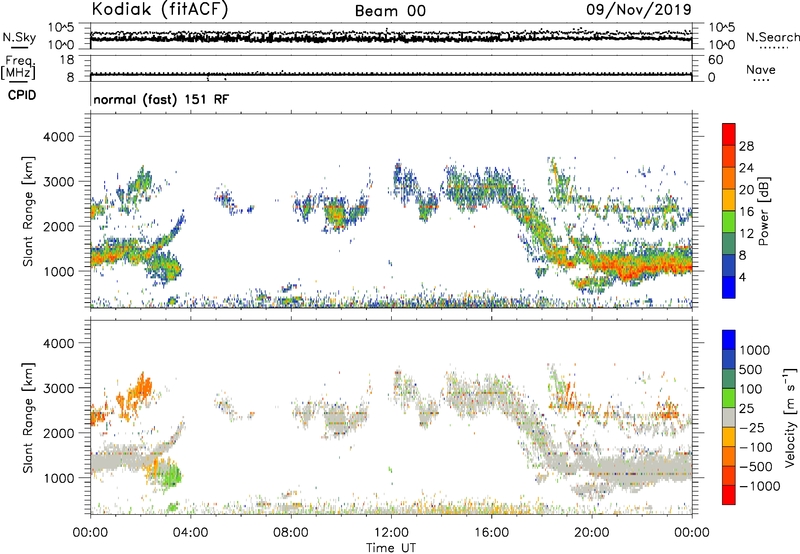Click the "CPID" row label
This screenshot has width=800, height=554.
pos(22,95)
